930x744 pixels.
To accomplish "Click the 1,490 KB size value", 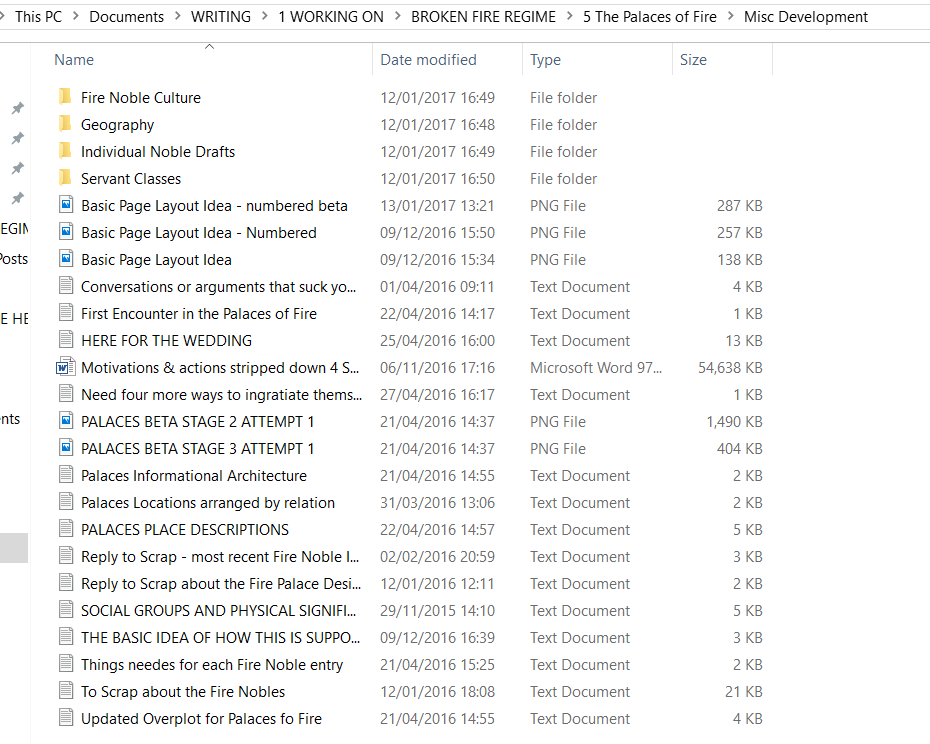I will click(x=734, y=422).
